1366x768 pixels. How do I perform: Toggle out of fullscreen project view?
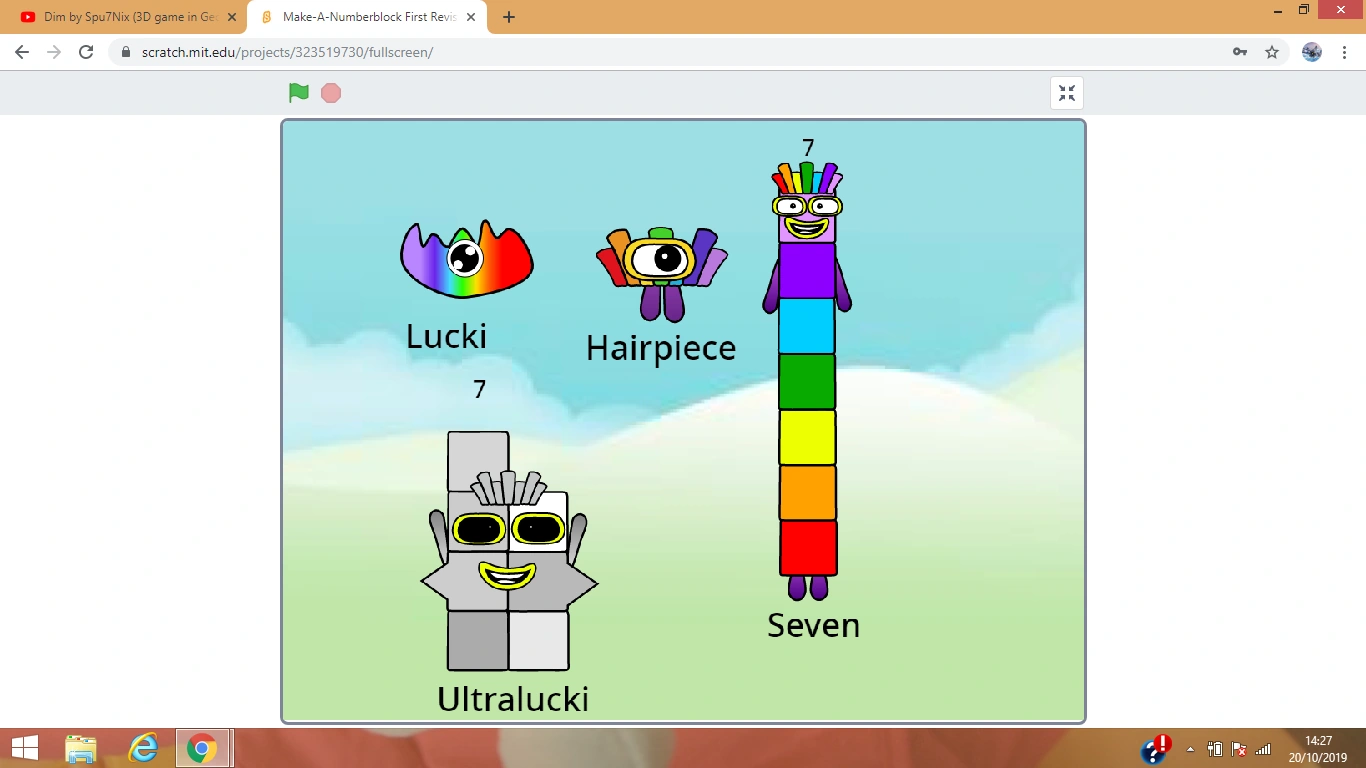tap(1066, 92)
